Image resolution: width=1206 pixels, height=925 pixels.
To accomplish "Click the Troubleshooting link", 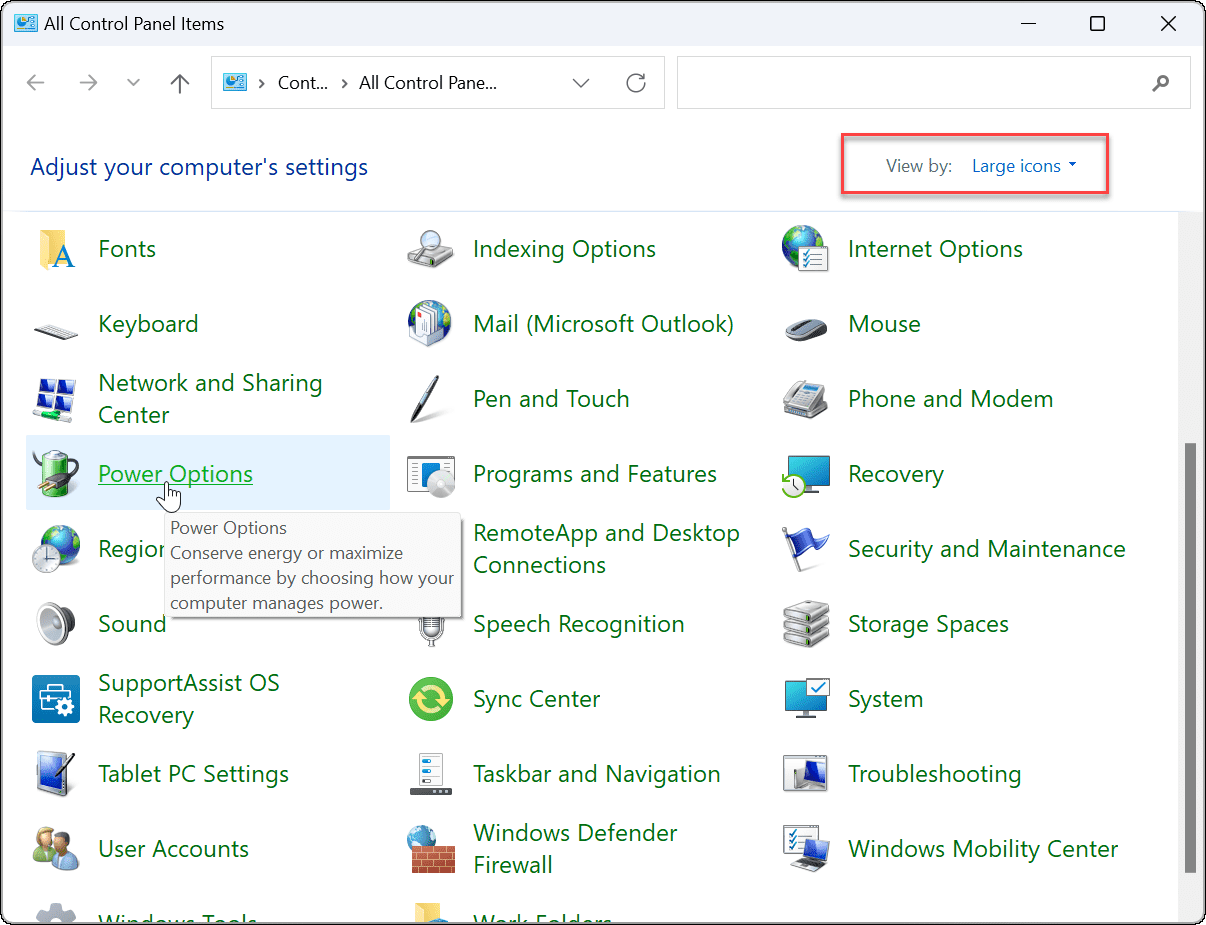I will (x=934, y=773).
